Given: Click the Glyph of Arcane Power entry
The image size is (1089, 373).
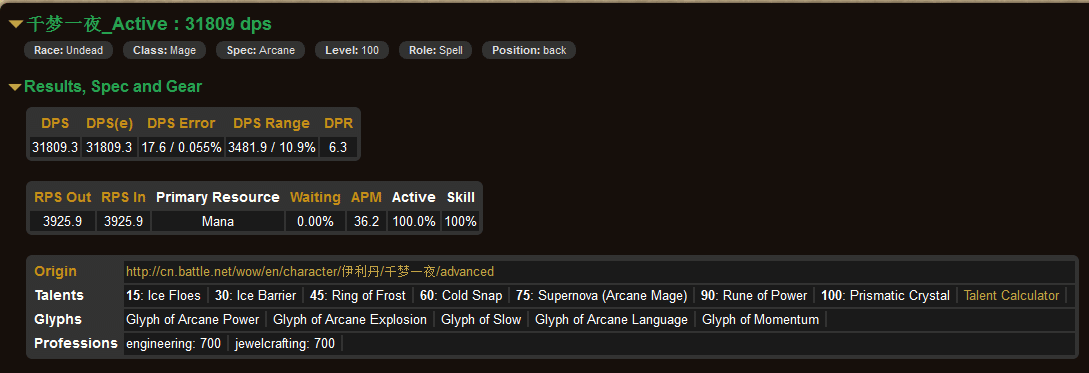Looking at the screenshot, I should point(192,320).
